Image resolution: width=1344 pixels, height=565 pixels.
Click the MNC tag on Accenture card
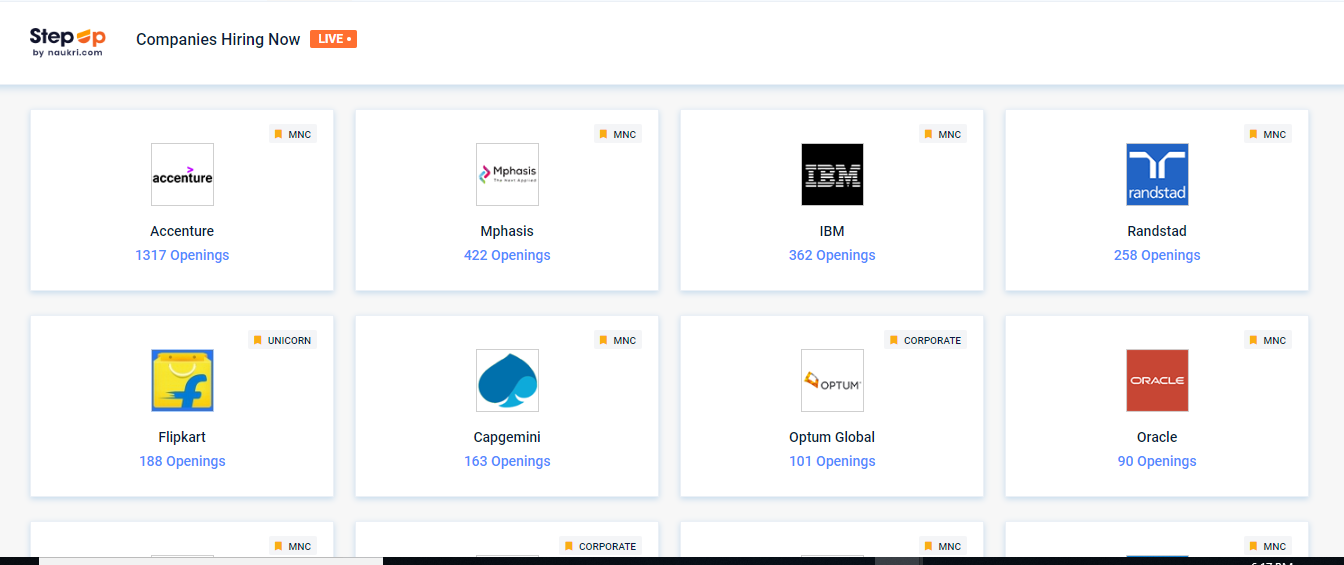pos(293,134)
